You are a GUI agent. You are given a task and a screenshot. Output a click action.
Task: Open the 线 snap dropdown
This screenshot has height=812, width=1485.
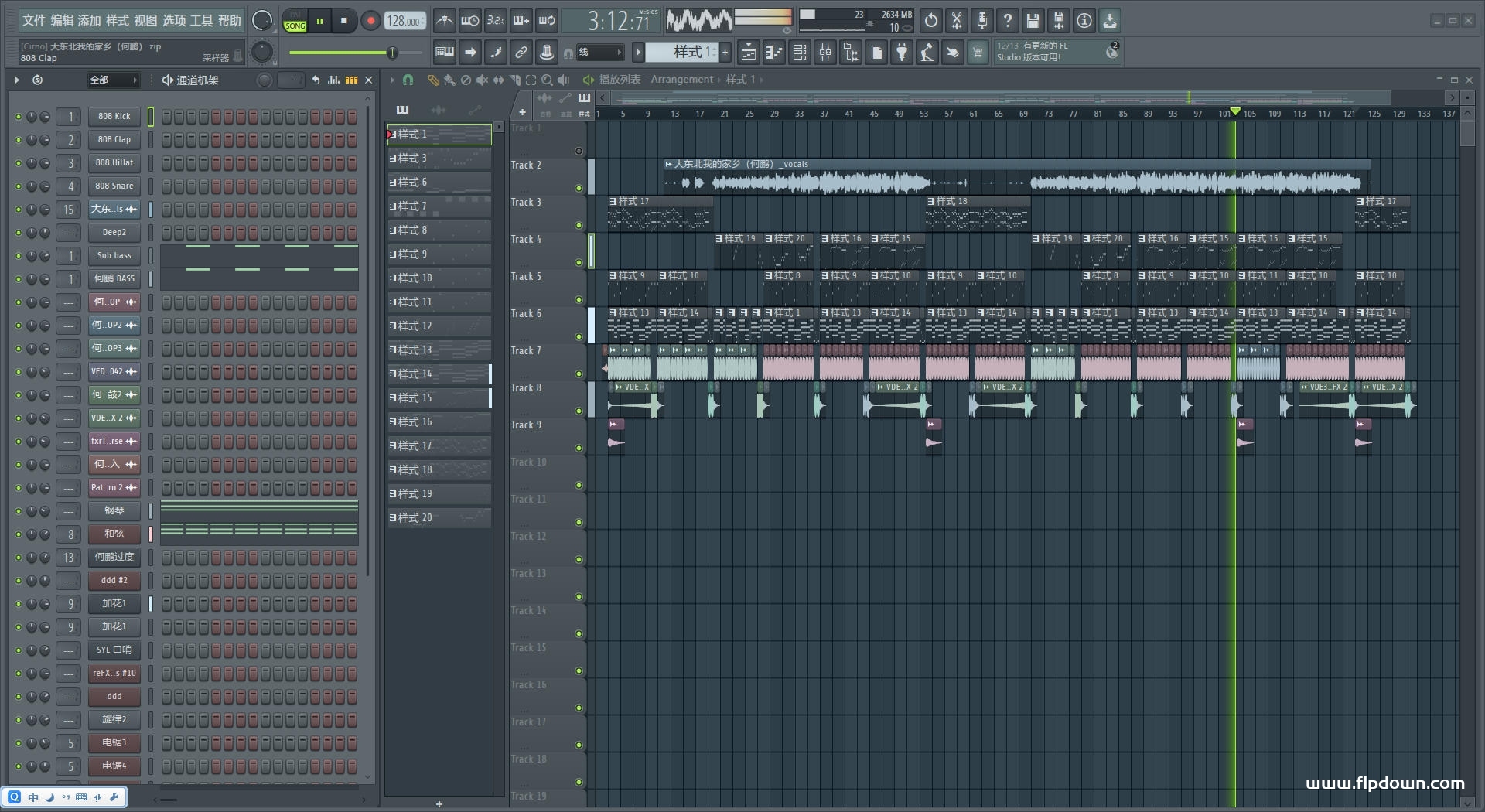(x=601, y=53)
